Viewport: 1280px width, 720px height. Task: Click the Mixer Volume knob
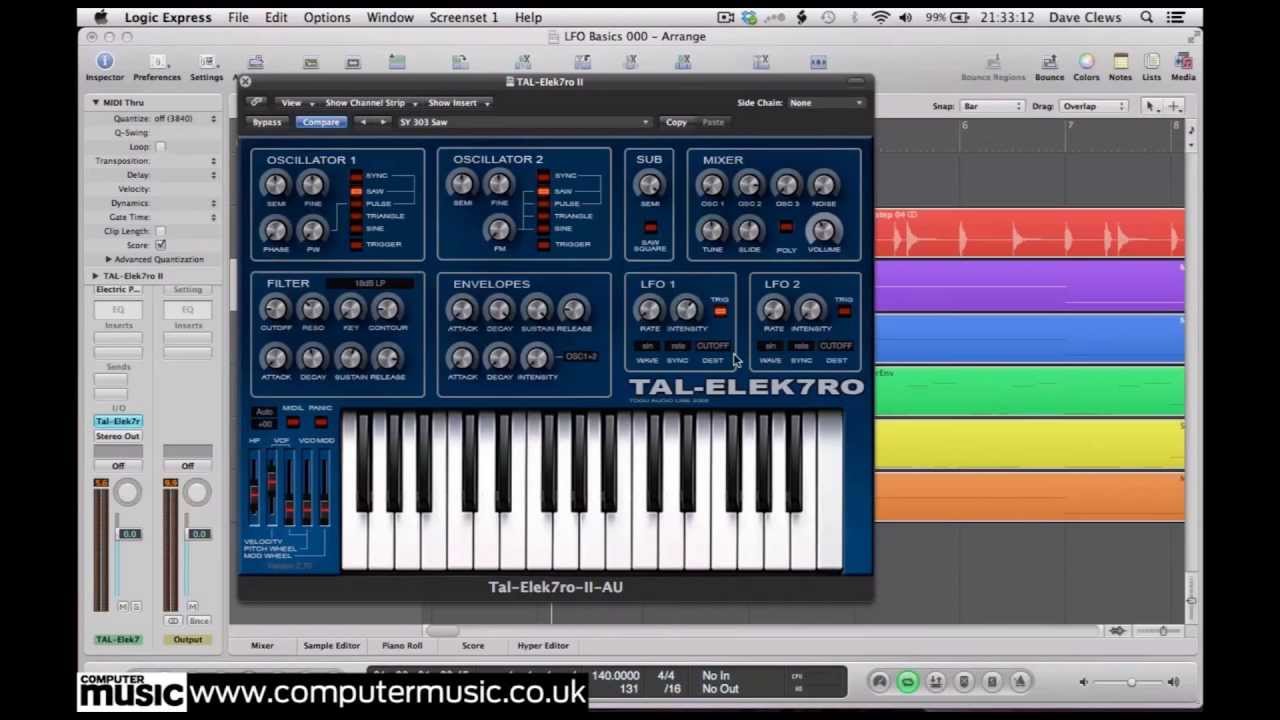coord(823,230)
